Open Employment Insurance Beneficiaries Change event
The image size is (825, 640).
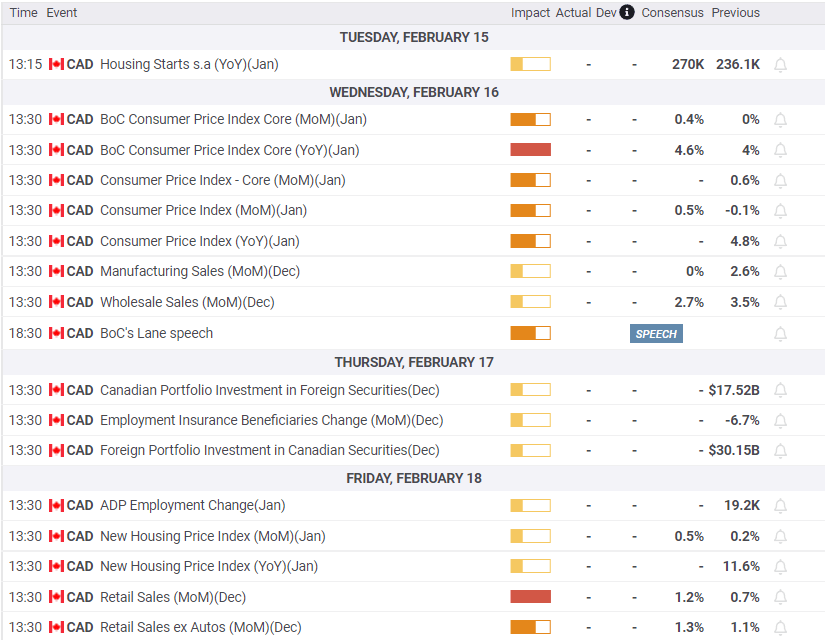271,420
